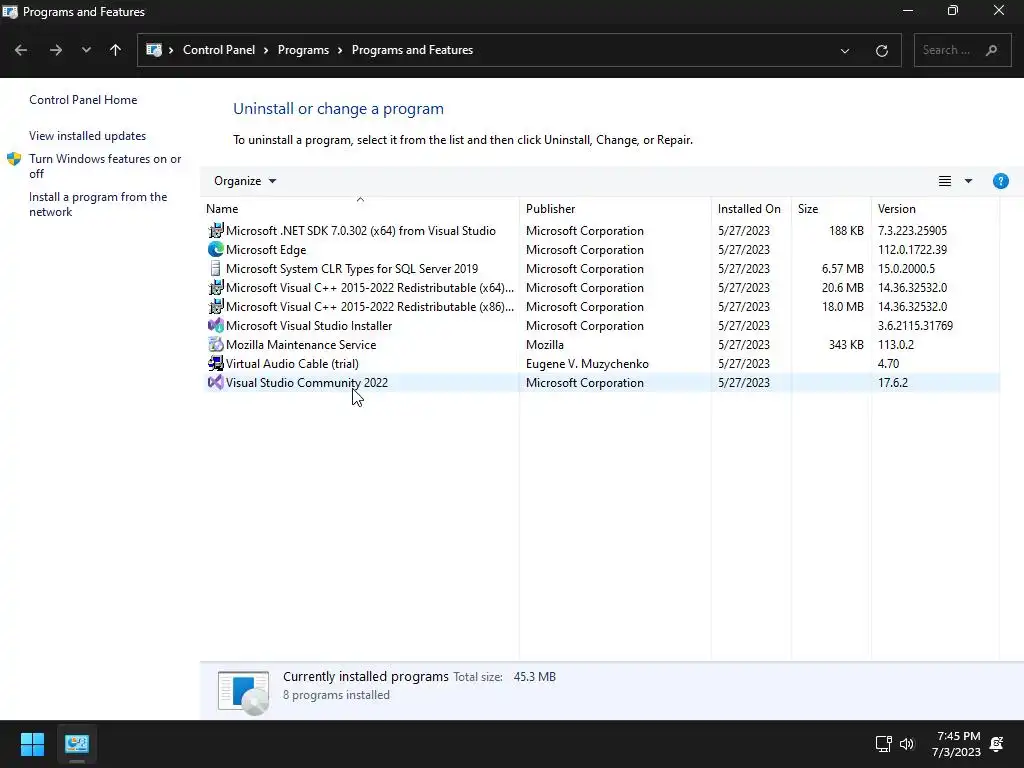1024x768 pixels.
Task: Open notification center tray icon
Action: [x=997, y=744]
